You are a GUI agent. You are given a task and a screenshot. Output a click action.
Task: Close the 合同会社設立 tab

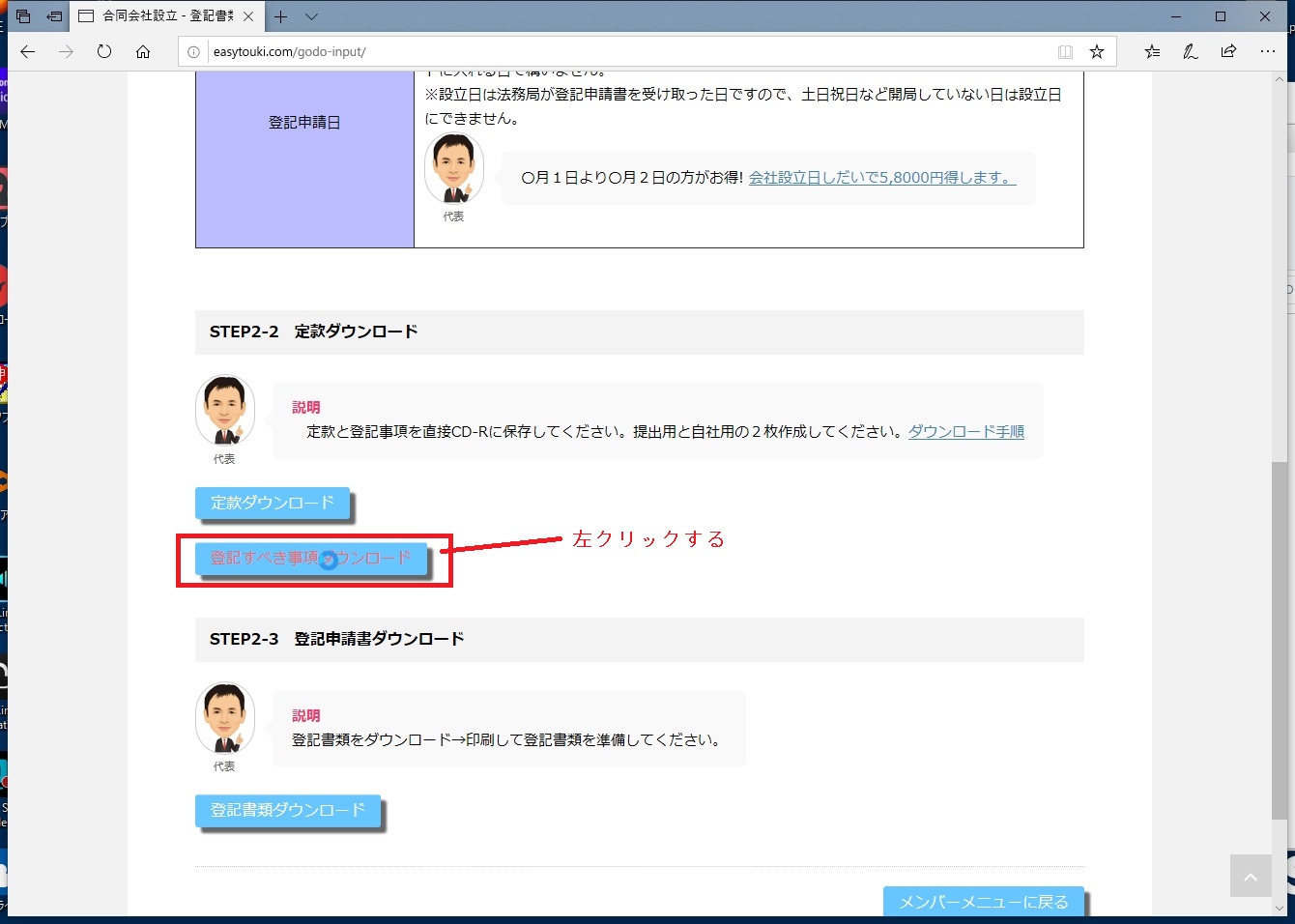tap(248, 16)
